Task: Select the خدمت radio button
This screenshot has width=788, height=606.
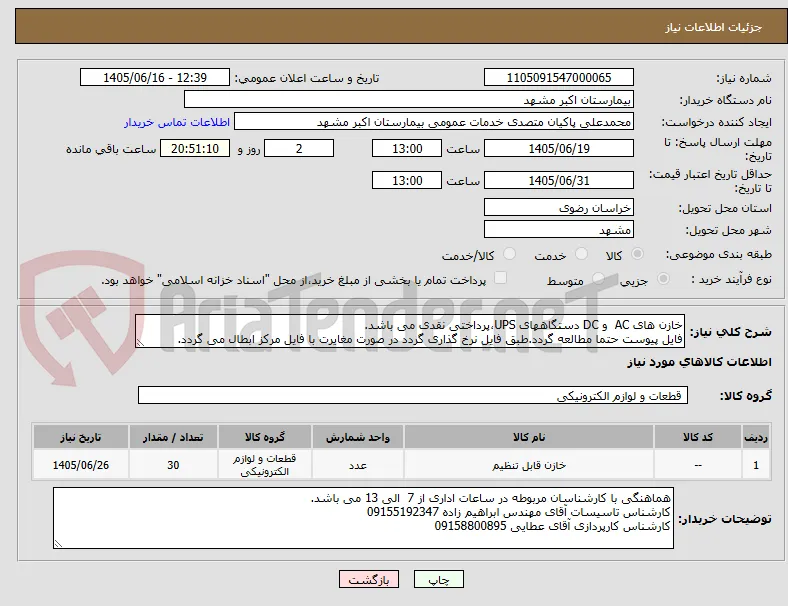Action: (581, 254)
